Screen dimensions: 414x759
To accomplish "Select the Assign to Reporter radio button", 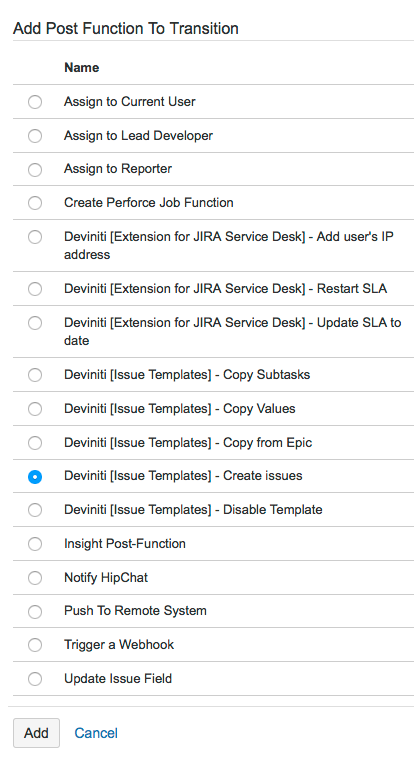I will (x=35, y=170).
